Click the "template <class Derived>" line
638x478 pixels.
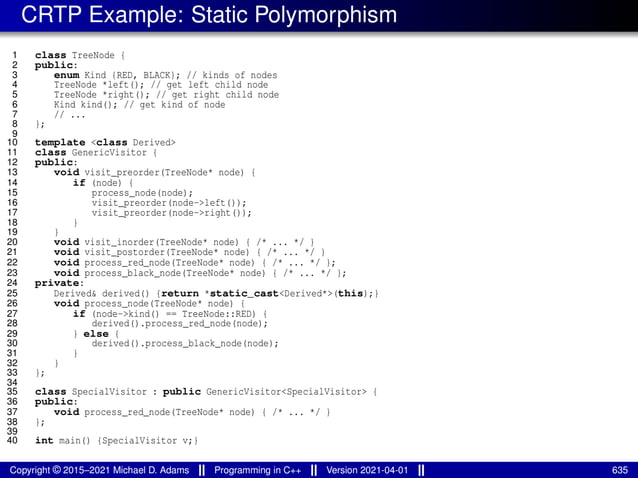(x=105, y=143)
